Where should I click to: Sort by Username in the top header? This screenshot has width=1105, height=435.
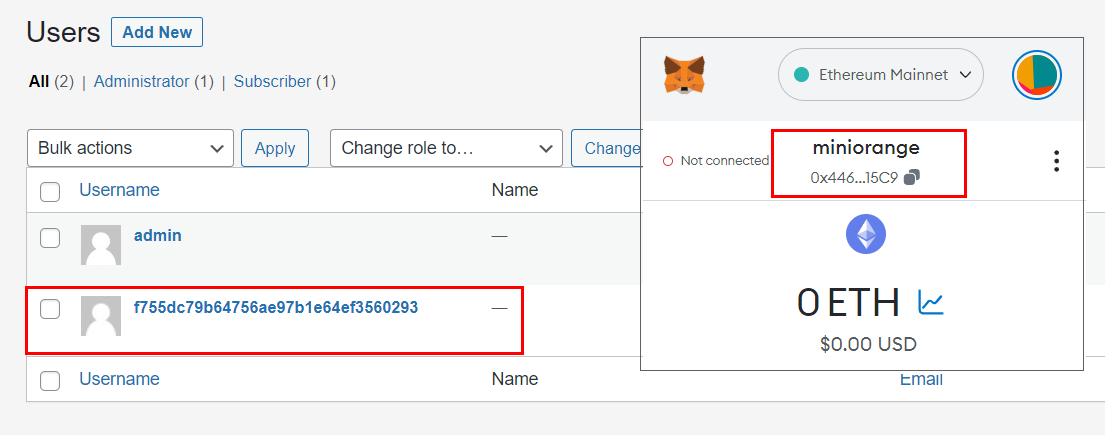click(119, 190)
